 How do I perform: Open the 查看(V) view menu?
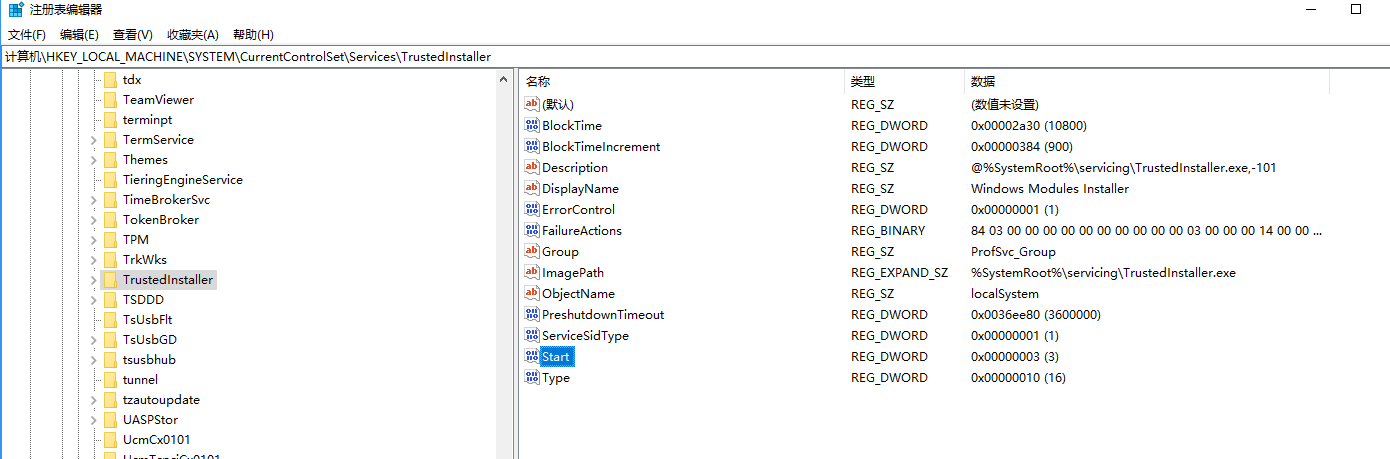tap(133, 35)
